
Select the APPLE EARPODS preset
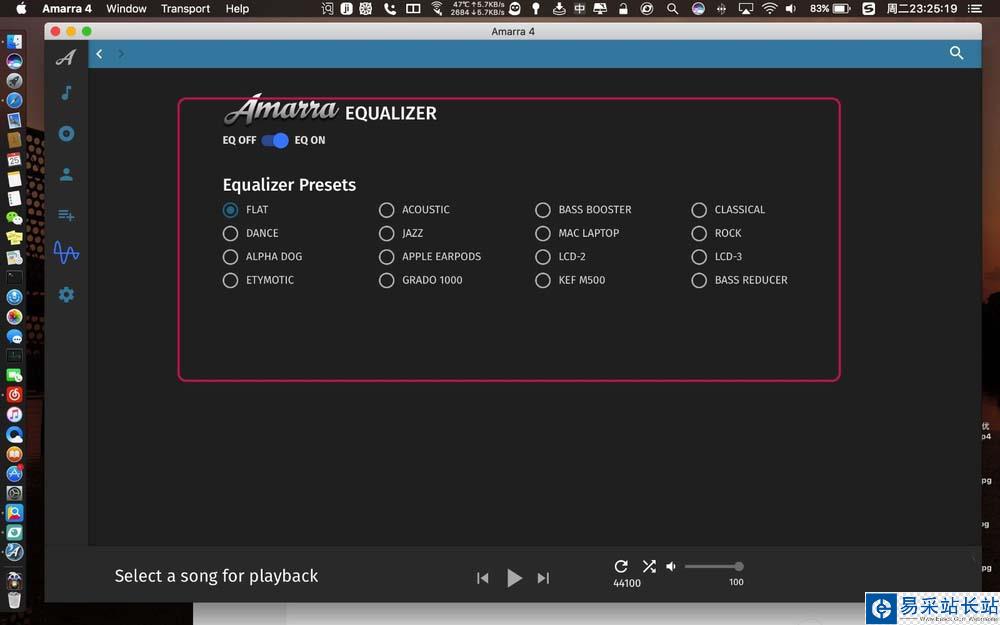point(386,257)
